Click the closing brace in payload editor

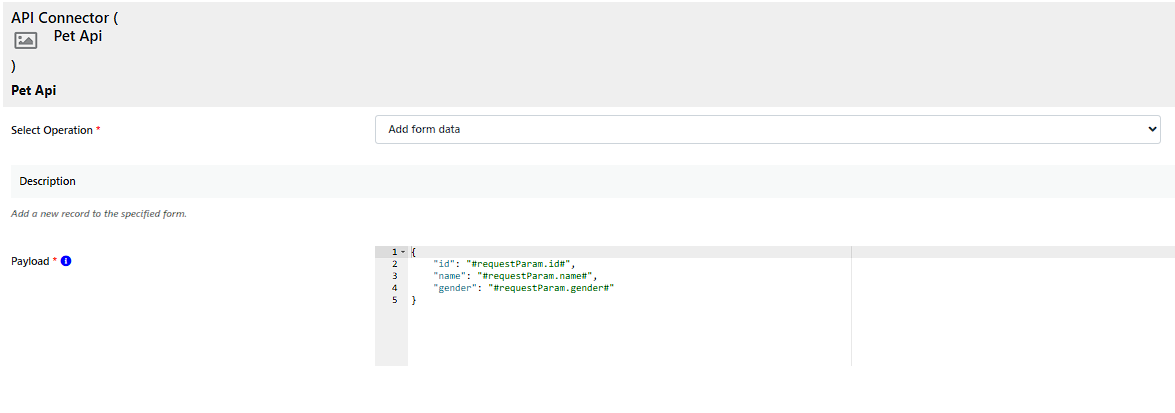414,300
